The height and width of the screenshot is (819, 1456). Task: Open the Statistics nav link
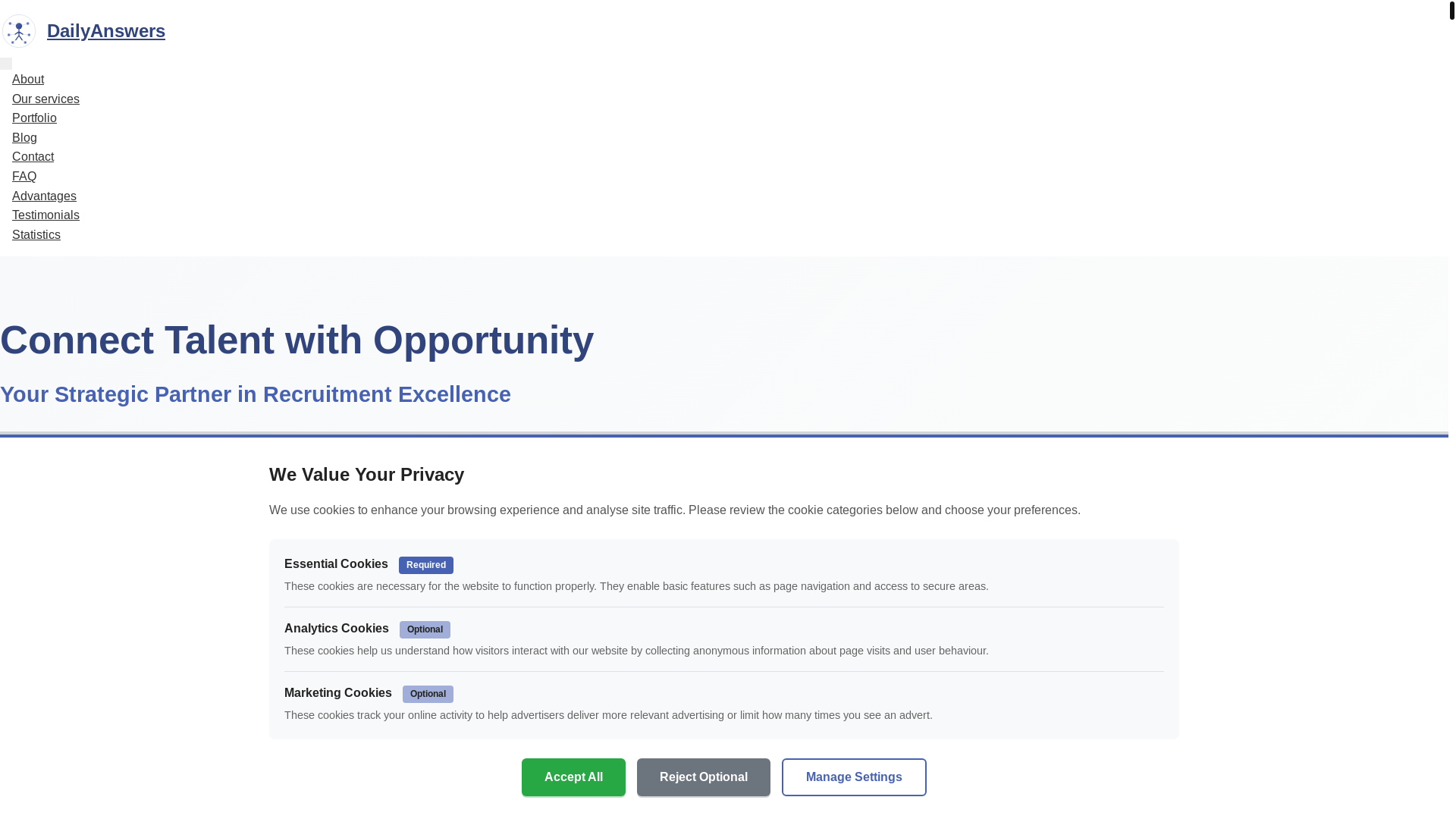[x=36, y=235]
